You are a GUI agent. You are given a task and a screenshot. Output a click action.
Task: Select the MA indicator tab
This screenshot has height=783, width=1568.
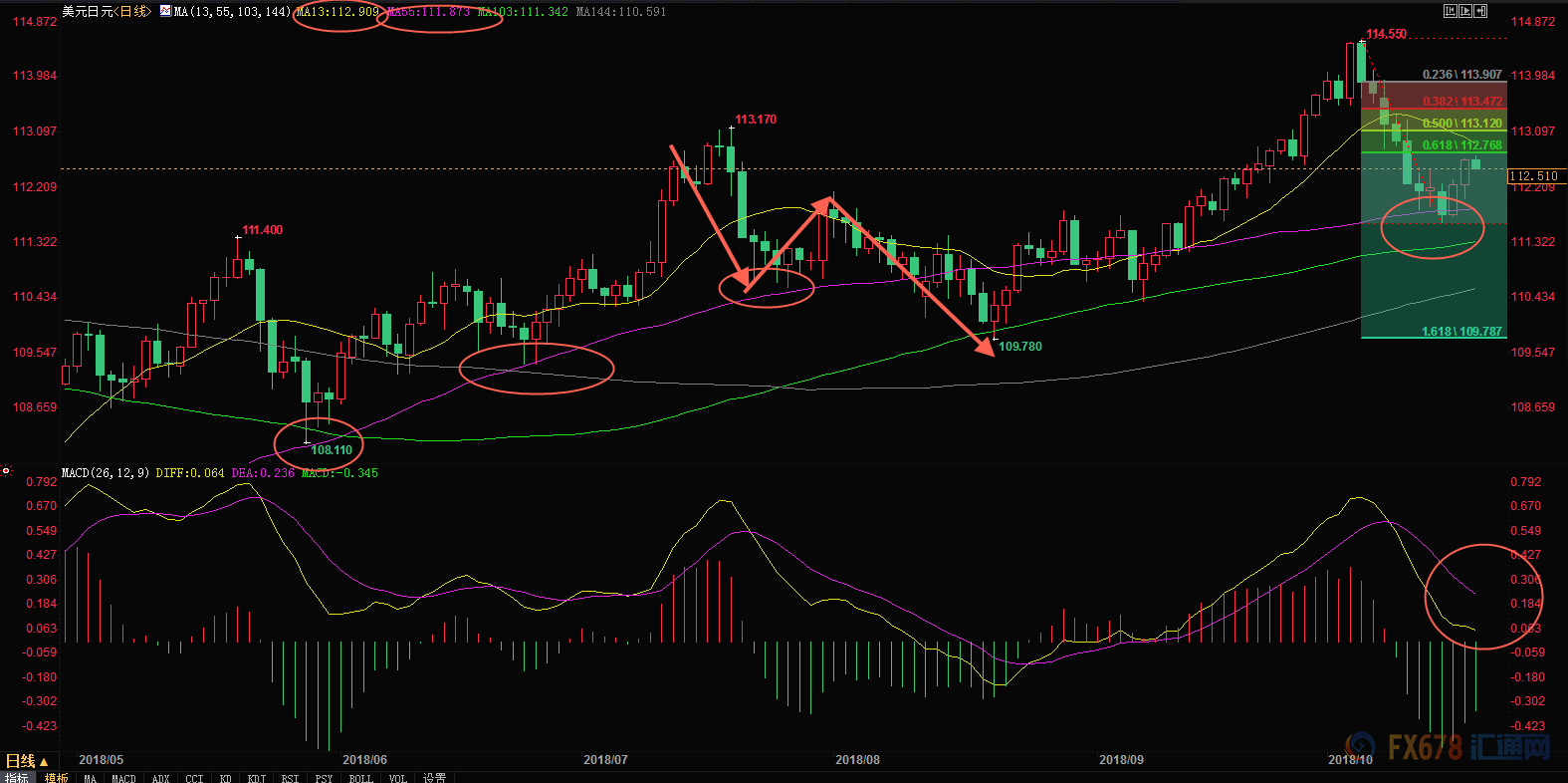pyautogui.click(x=90, y=778)
